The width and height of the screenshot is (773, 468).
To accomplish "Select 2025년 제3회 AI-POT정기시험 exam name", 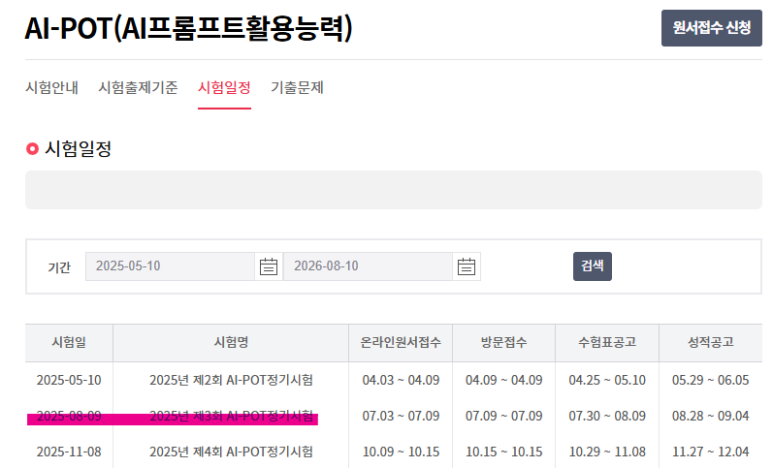I will pyautogui.click(x=231, y=416).
